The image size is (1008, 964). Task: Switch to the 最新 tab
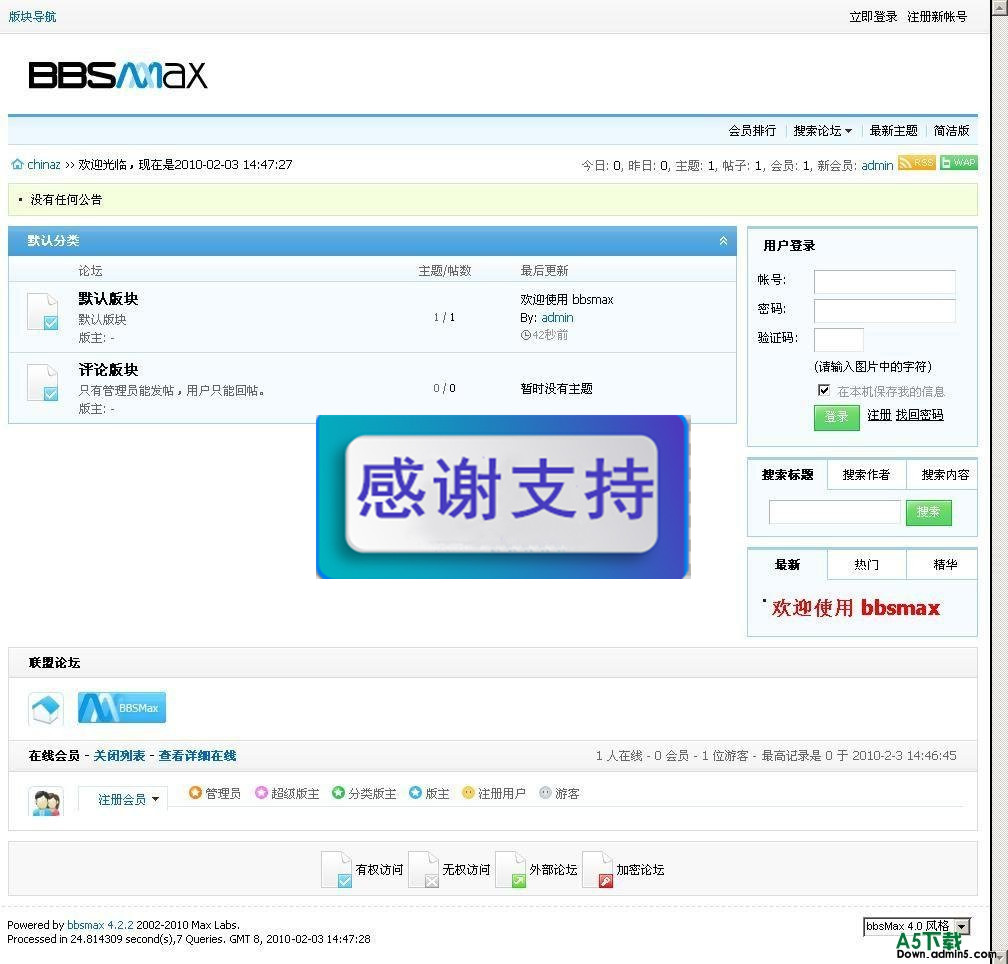[788, 565]
